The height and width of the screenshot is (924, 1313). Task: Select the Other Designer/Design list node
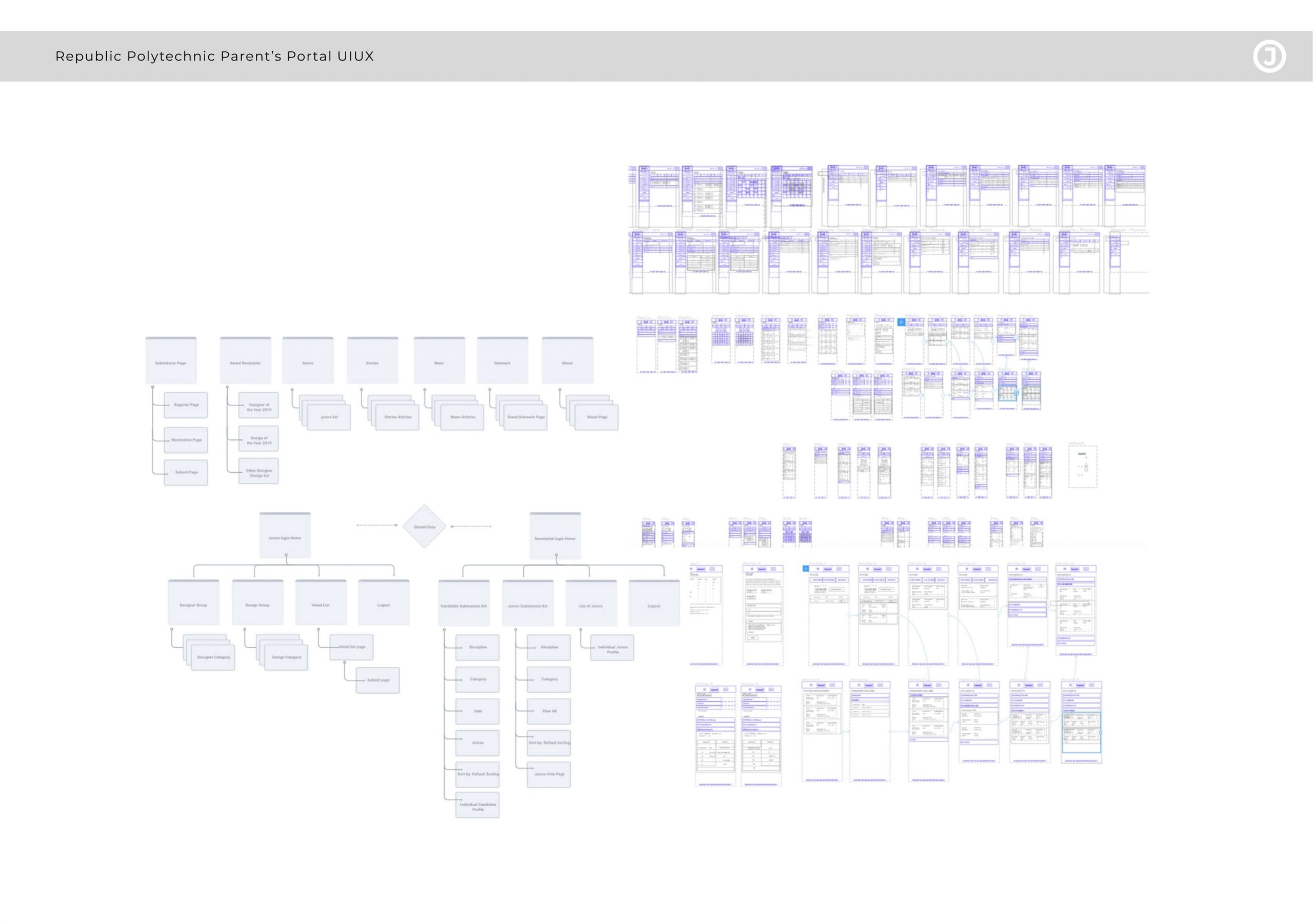(258, 472)
